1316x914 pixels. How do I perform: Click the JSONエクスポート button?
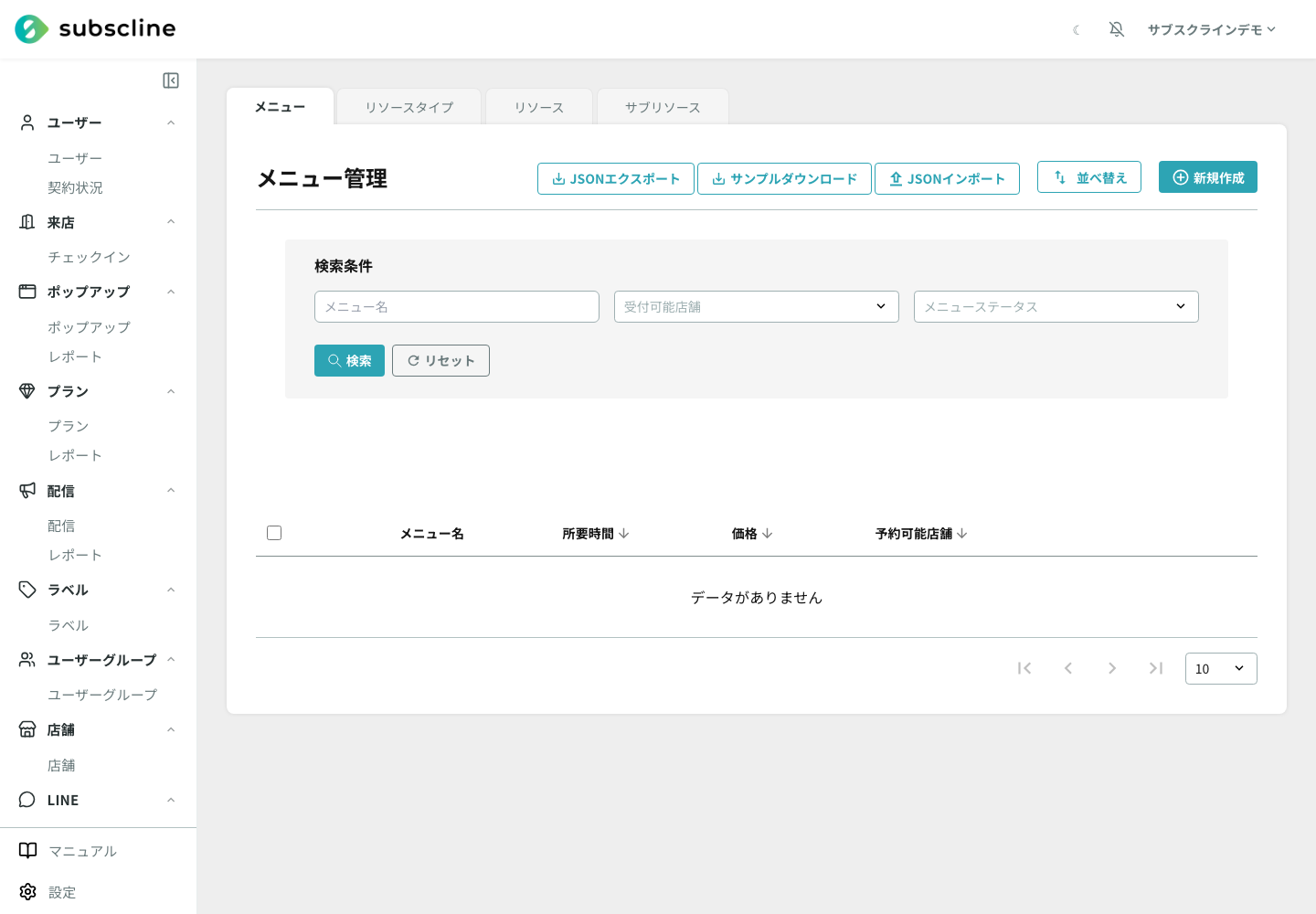(616, 178)
